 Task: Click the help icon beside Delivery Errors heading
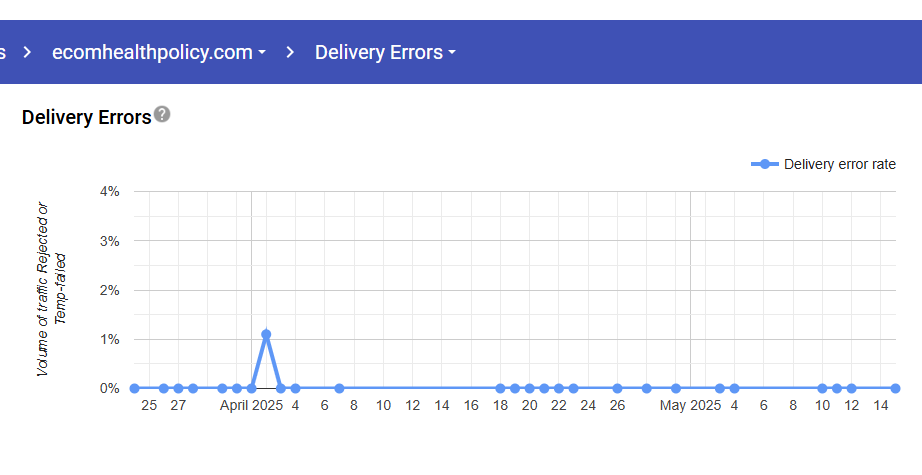click(x=162, y=115)
